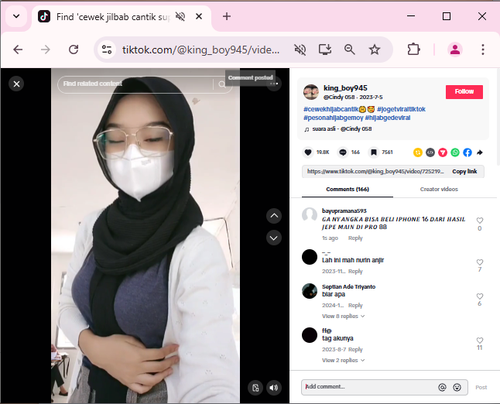View site information icon

(107, 50)
